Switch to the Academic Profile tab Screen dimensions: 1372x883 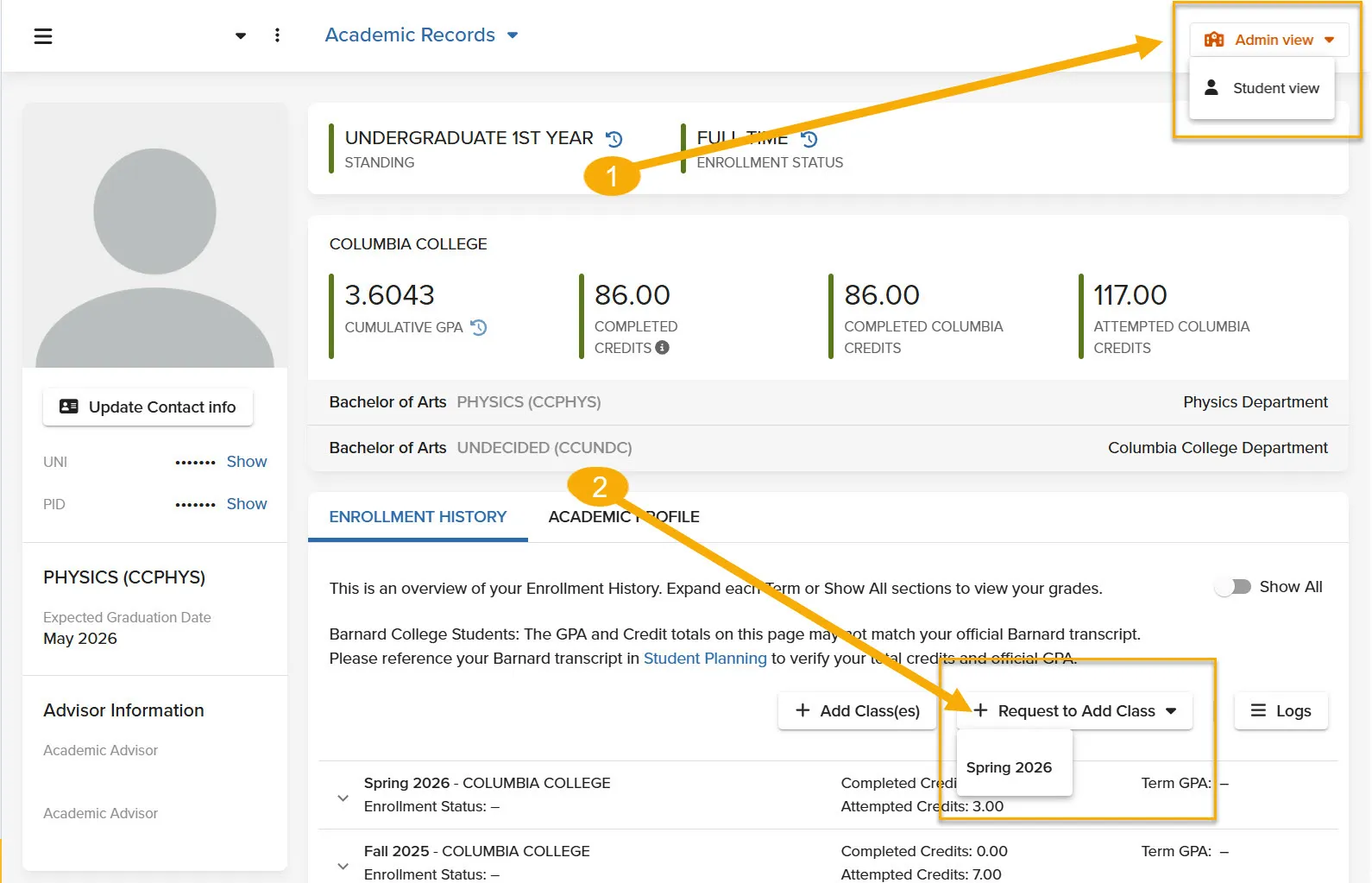coord(624,517)
